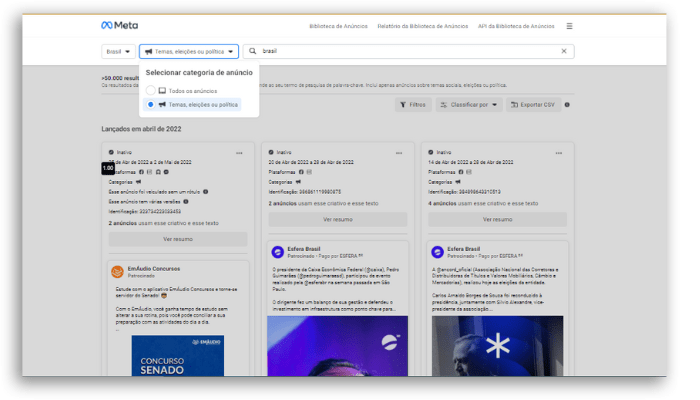
Task: Click the Categorias megaphone icon in middle card
Action: [298, 182]
